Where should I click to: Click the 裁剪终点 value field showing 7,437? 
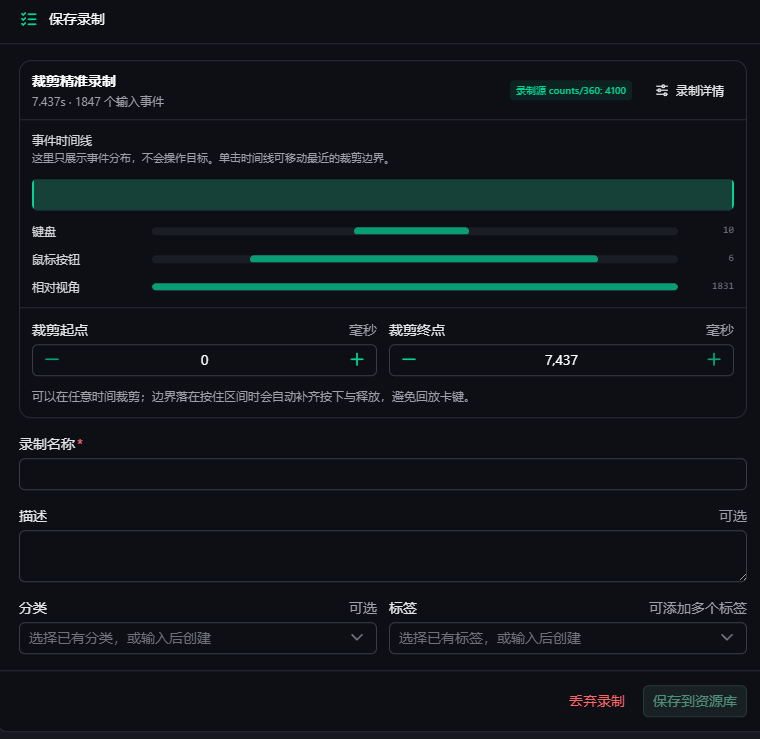tap(561, 360)
